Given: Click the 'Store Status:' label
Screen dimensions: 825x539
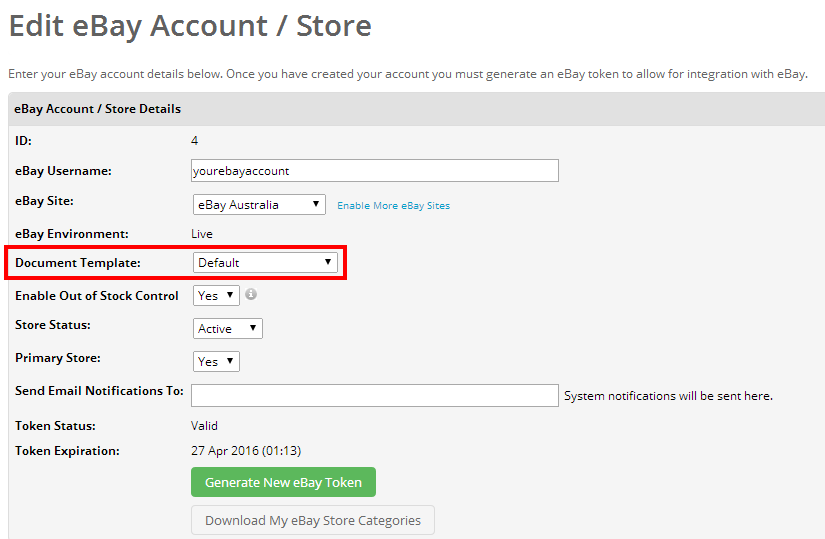Looking at the screenshot, I should tap(53, 325).
